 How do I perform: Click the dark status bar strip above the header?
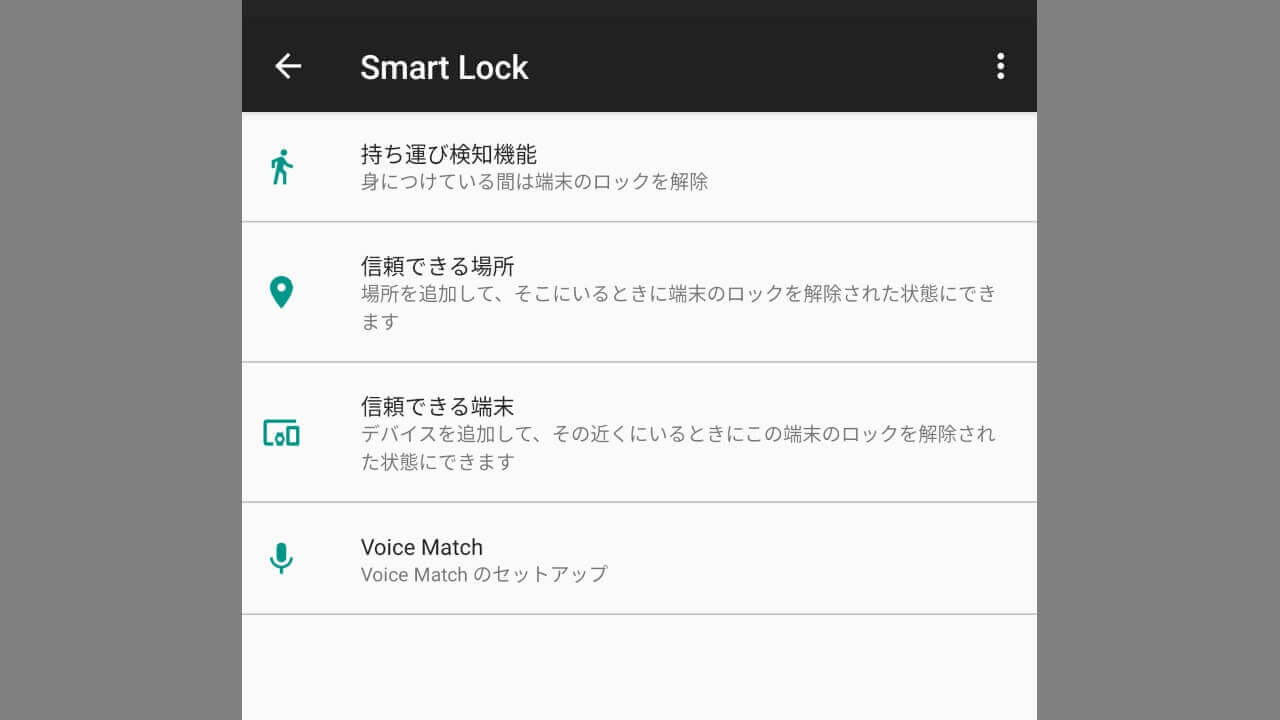640,11
